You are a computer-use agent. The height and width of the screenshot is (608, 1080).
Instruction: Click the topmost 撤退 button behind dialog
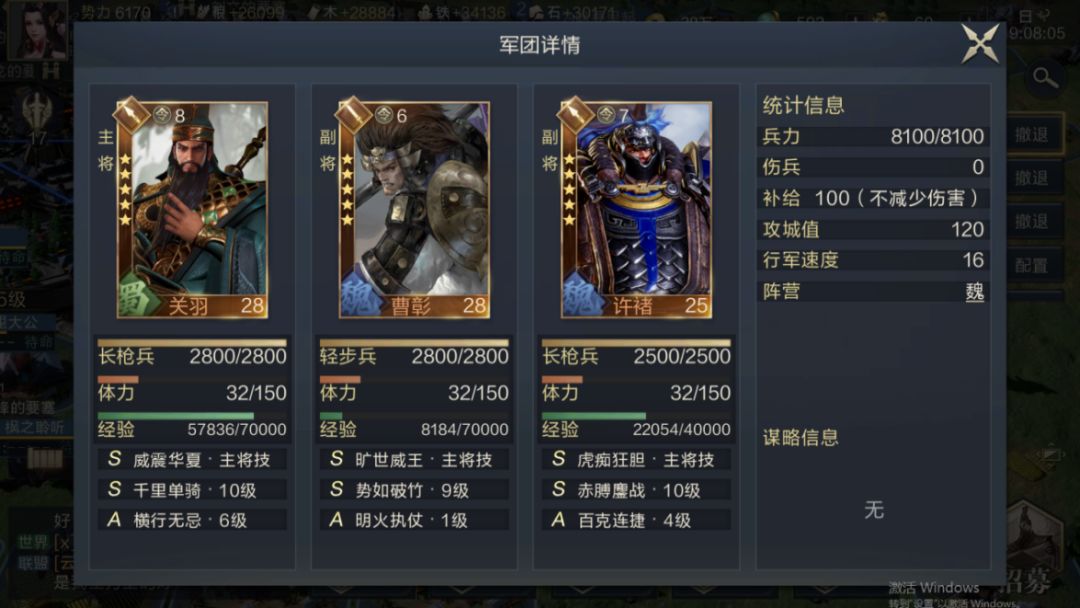point(1032,135)
